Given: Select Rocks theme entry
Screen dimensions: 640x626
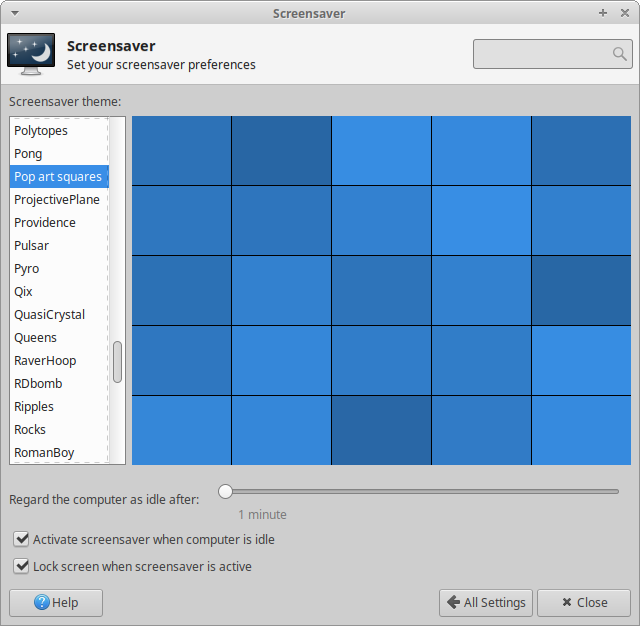Looking at the screenshot, I should (x=59, y=430).
